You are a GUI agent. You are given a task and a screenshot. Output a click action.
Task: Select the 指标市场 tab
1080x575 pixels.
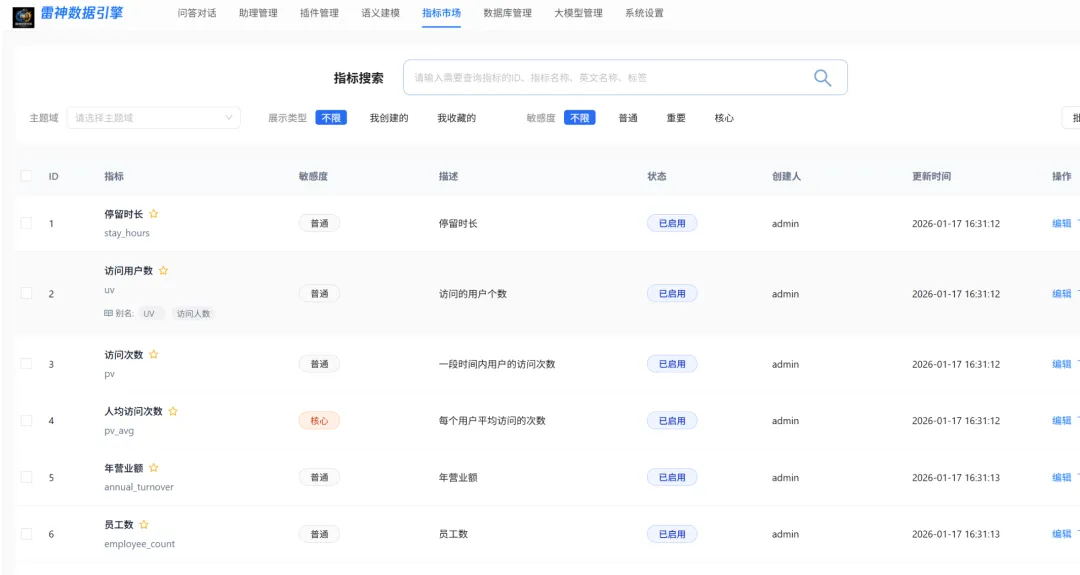click(x=442, y=13)
